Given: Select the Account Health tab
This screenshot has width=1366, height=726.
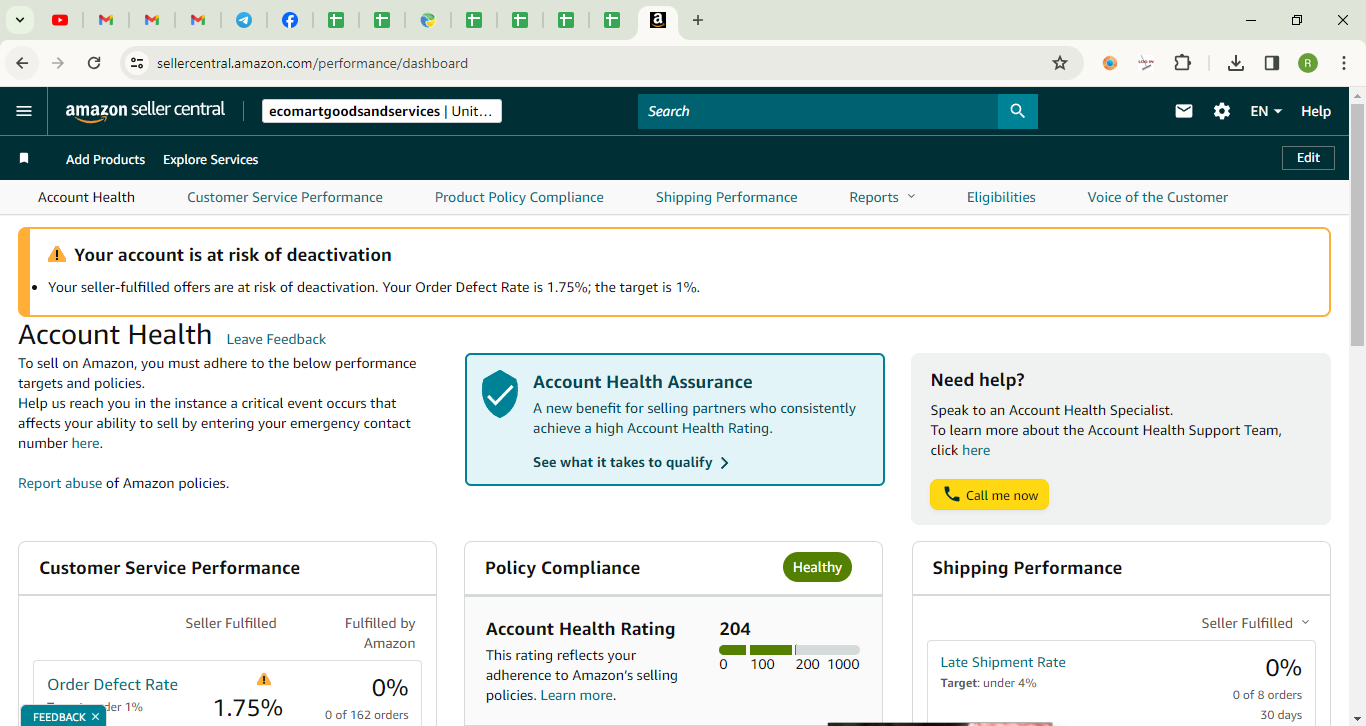Looking at the screenshot, I should tap(86, 197).
